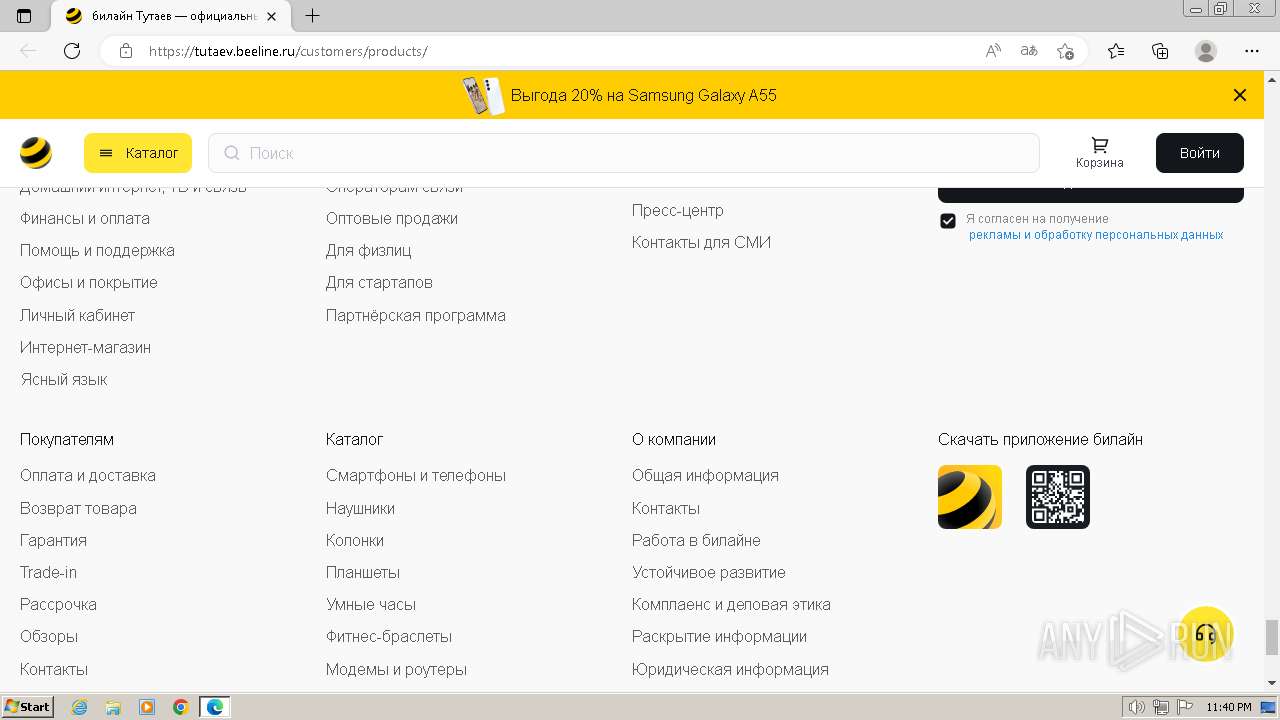Open the tab actions menu icon

(24, 16)
